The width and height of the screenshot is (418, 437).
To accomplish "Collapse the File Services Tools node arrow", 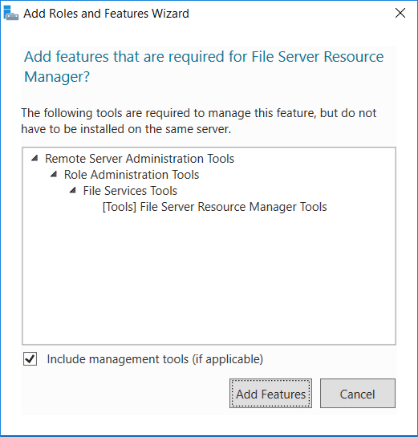I will click(x=73, y=191).
